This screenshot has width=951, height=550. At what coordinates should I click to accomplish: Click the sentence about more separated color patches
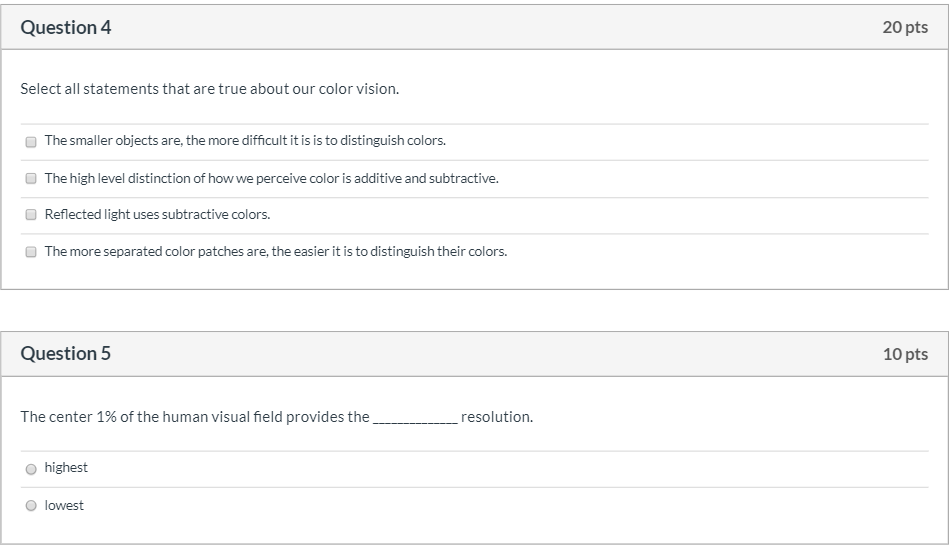[275, 251]
